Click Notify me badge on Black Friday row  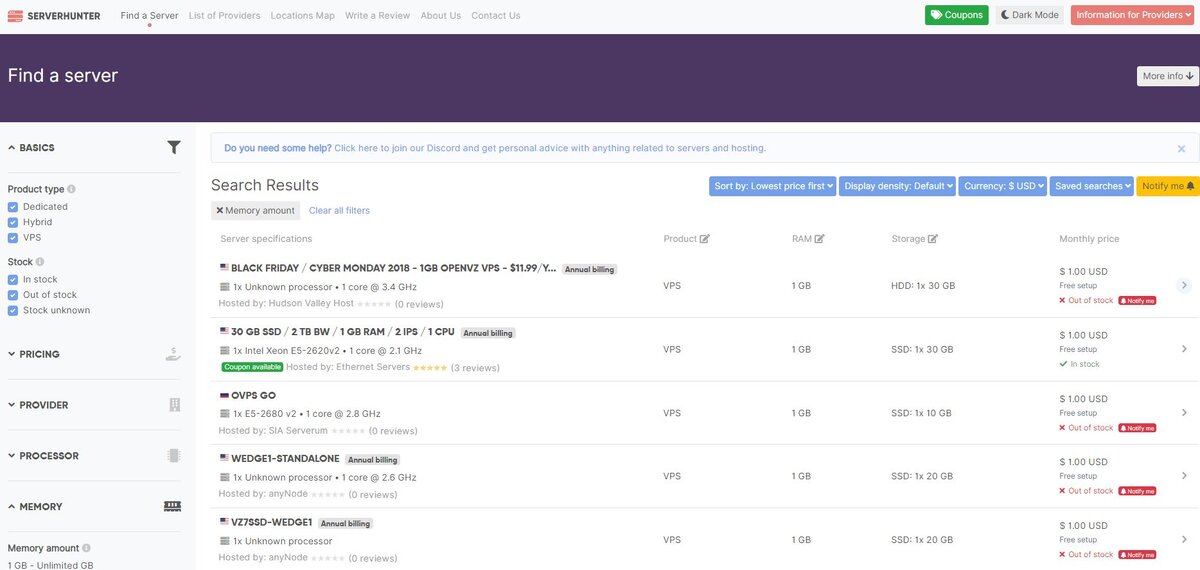[1137, 300]
